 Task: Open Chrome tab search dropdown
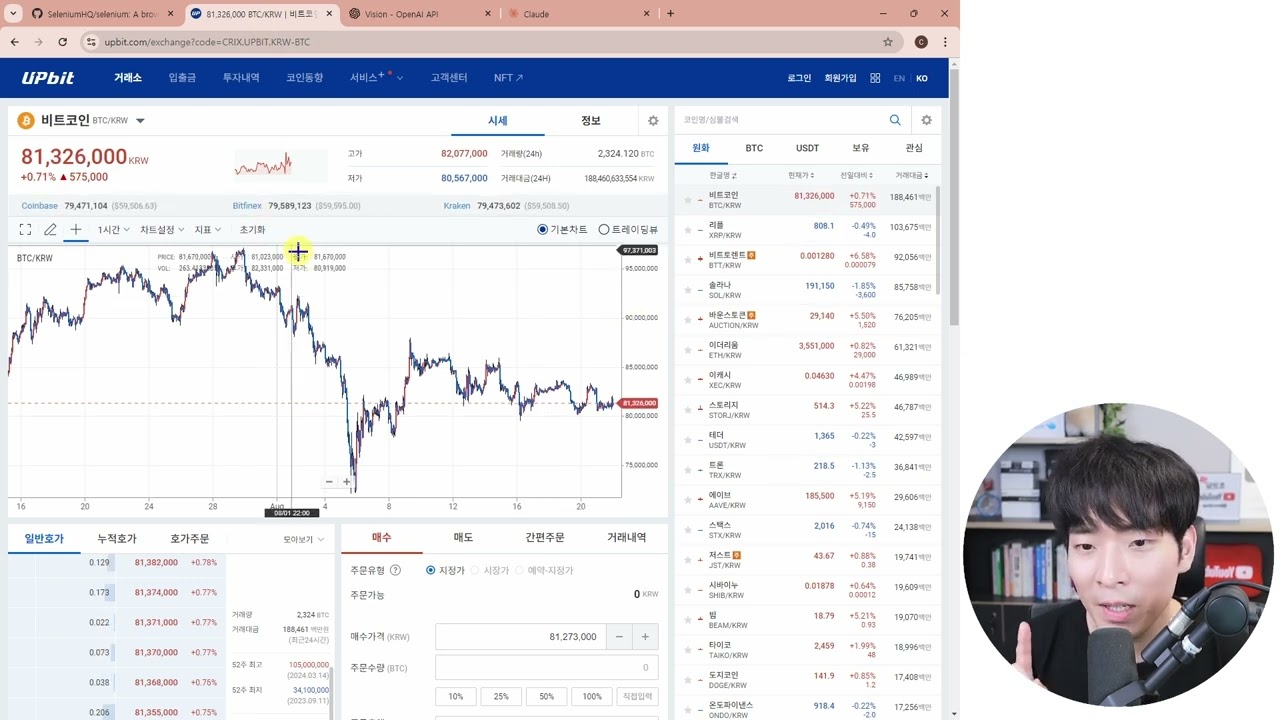tap(13, 14)
